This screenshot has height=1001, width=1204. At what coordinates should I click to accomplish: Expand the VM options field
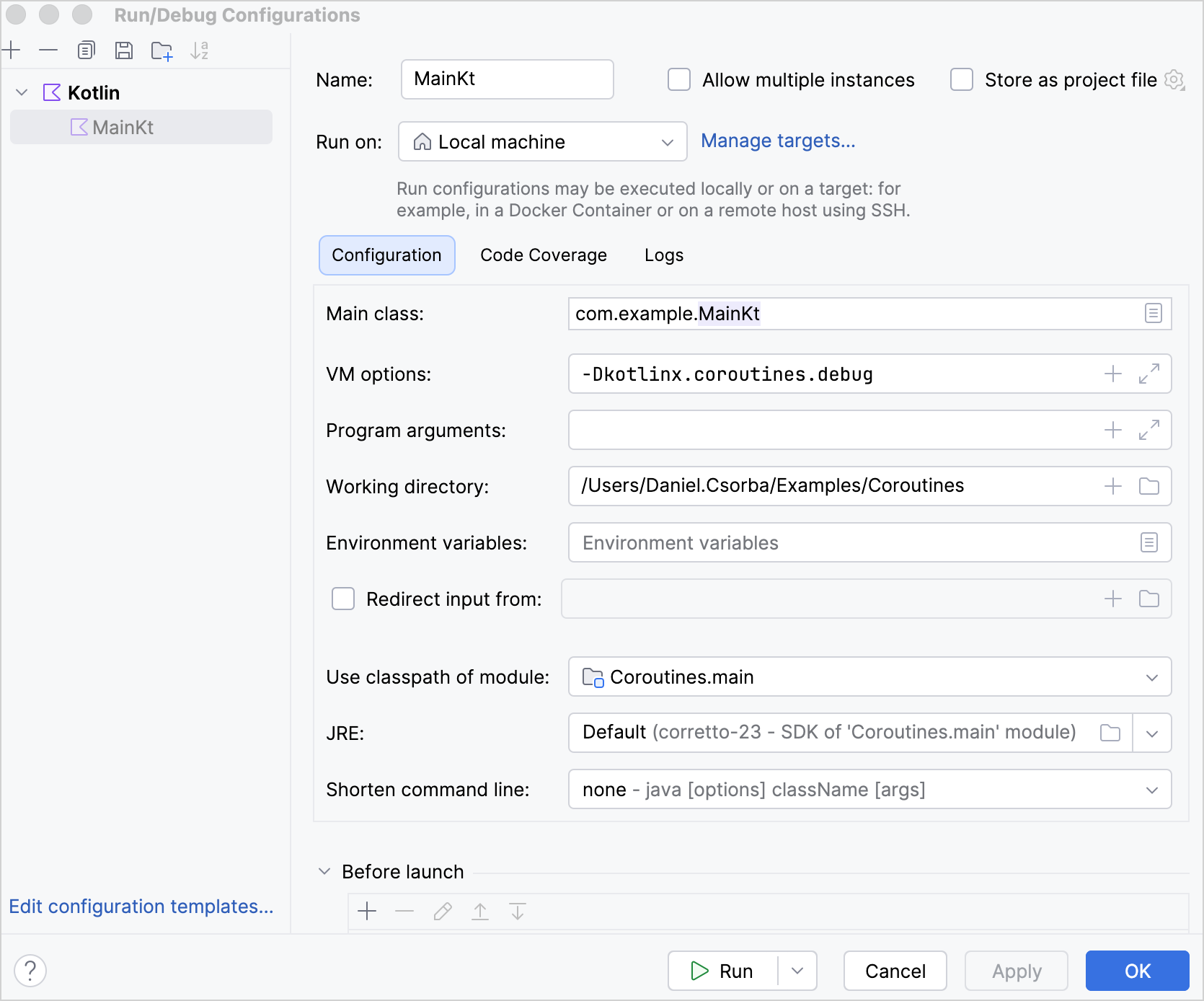tap(1149, 374)
